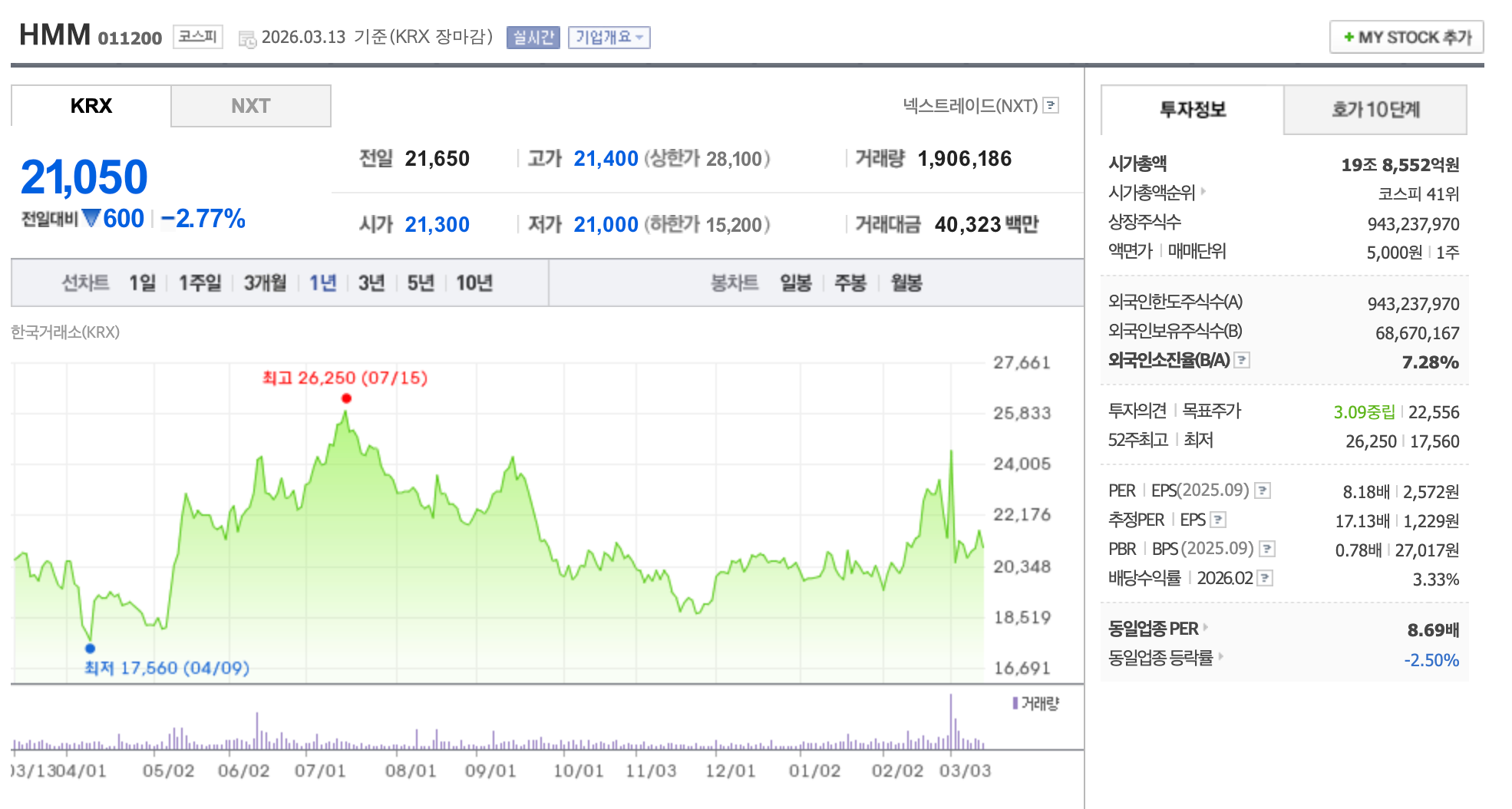Open the 기업개요 dropdown
This screenshot has height=809, width=1512.
609,37
